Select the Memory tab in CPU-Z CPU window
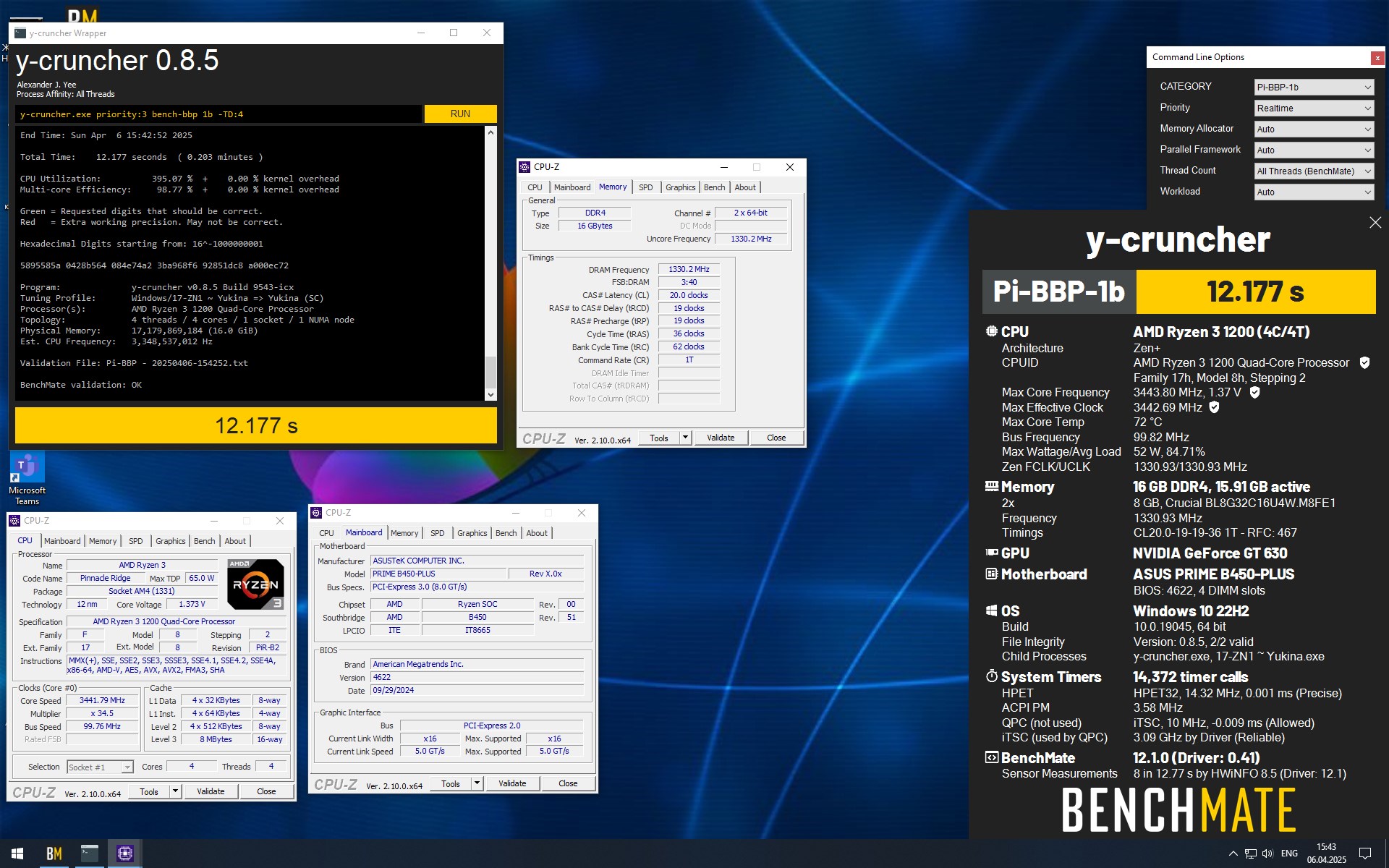The width and height of the screenshot is (1389, 868). click(102, 541)
